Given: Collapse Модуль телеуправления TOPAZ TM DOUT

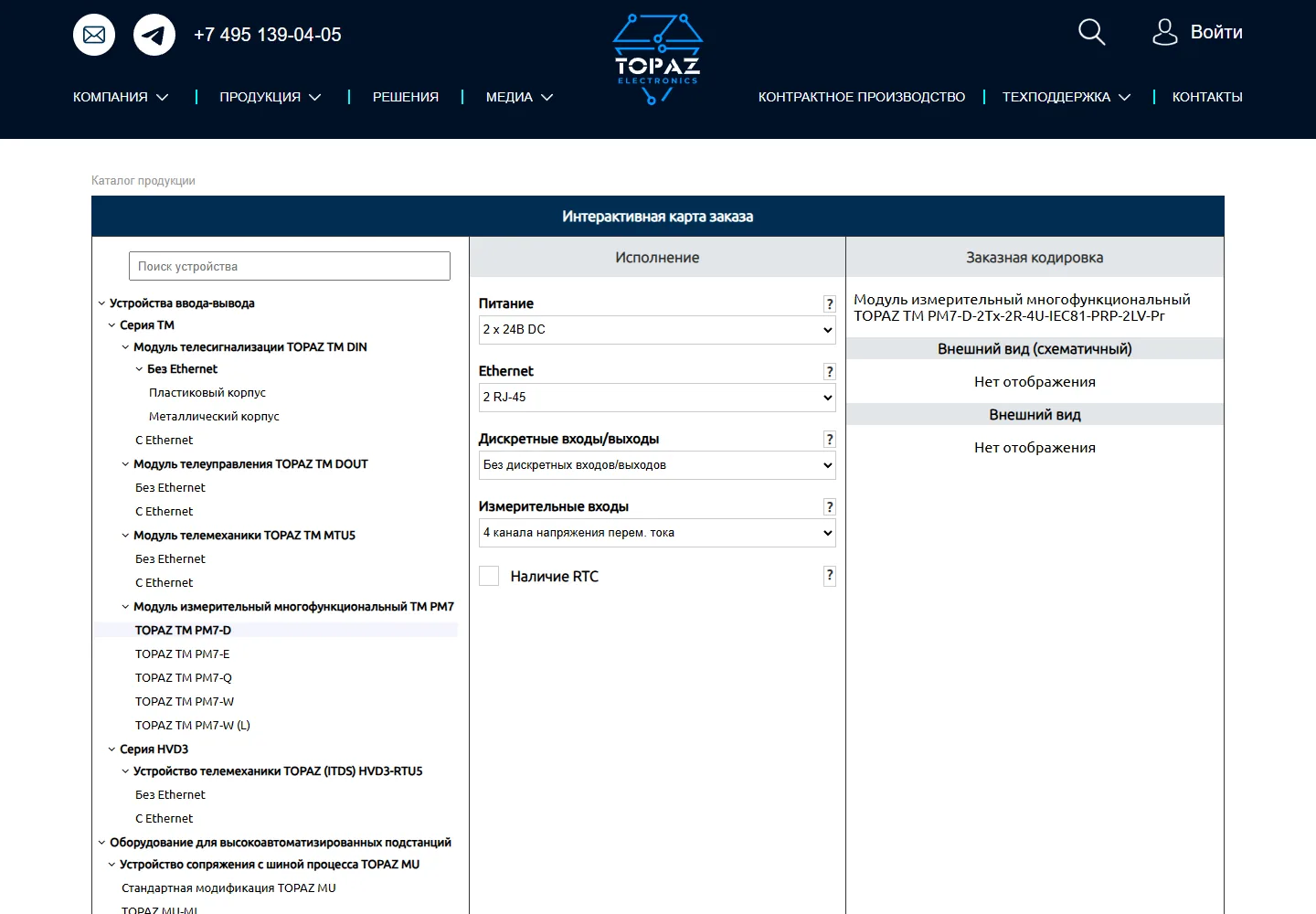Looking at the screenshot, I should point(125,464).
